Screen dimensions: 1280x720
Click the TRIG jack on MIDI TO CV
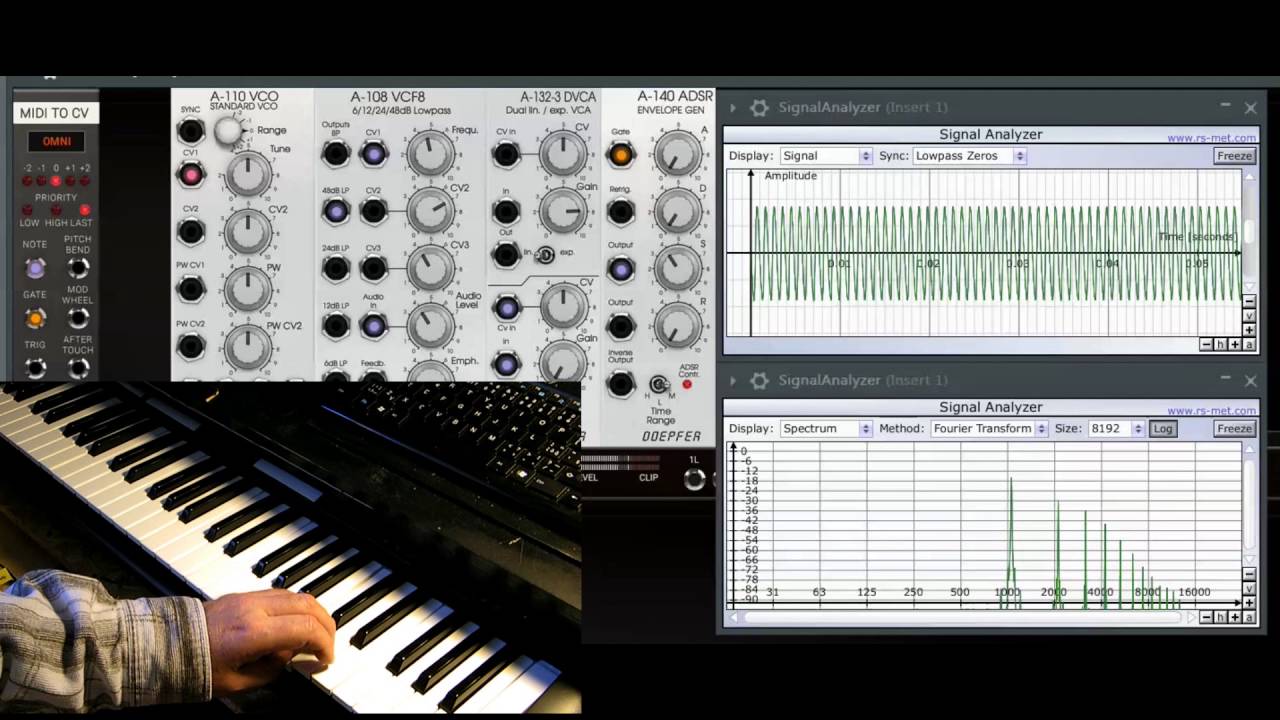point(35,369)
